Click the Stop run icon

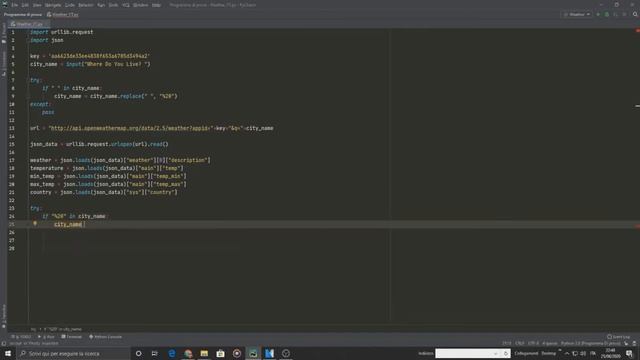[x=624, y=14]
